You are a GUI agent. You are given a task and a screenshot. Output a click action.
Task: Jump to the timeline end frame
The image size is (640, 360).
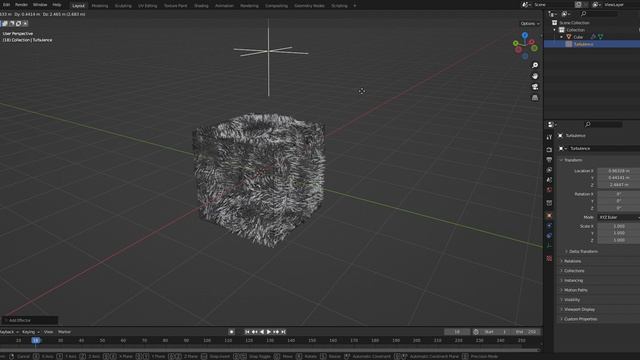tap(283, 332)
